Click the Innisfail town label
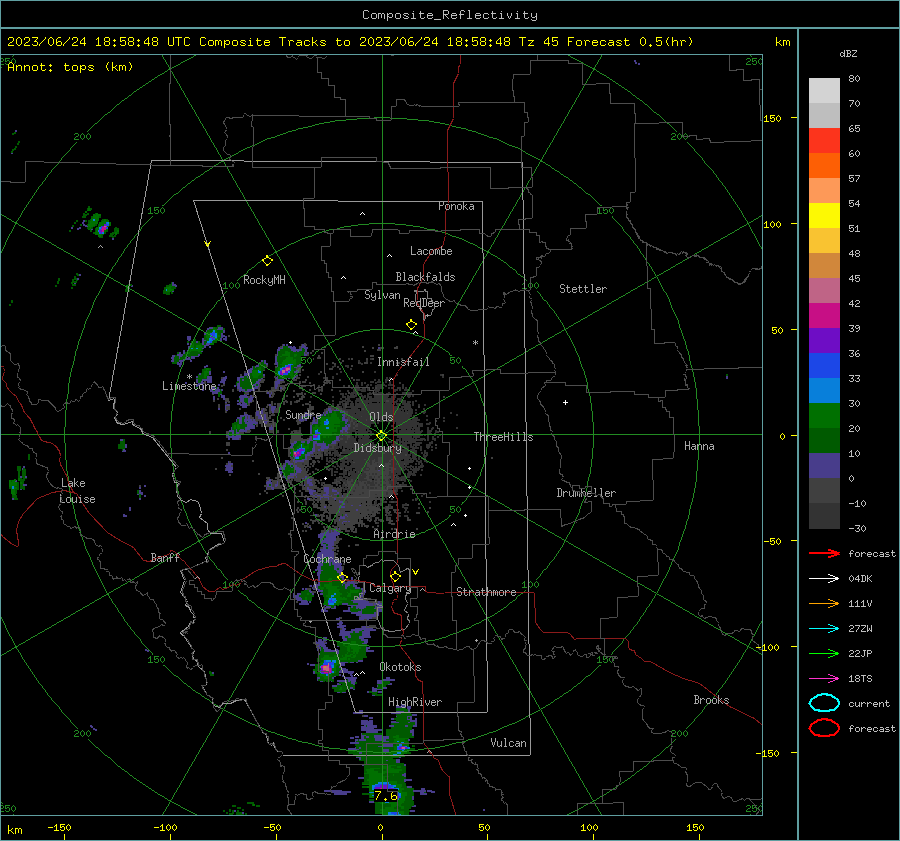The width and height of the screenshot is (900, 841). (x=403, y=362)
